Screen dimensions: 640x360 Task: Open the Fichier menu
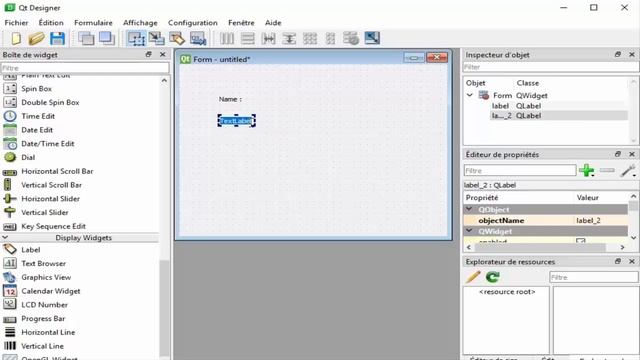coord(16,22)
